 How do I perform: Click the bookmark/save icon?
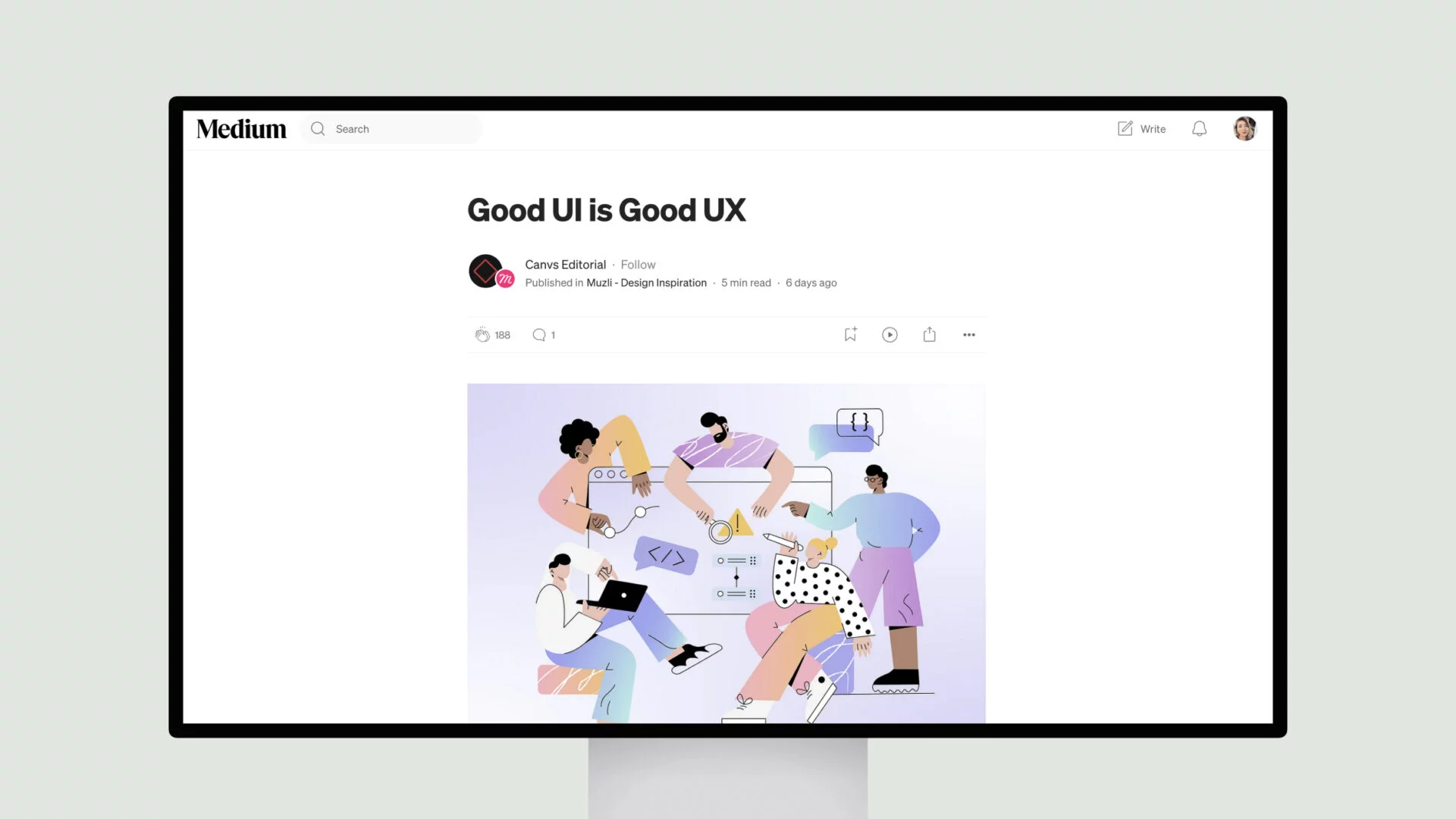tap(850, 334)
